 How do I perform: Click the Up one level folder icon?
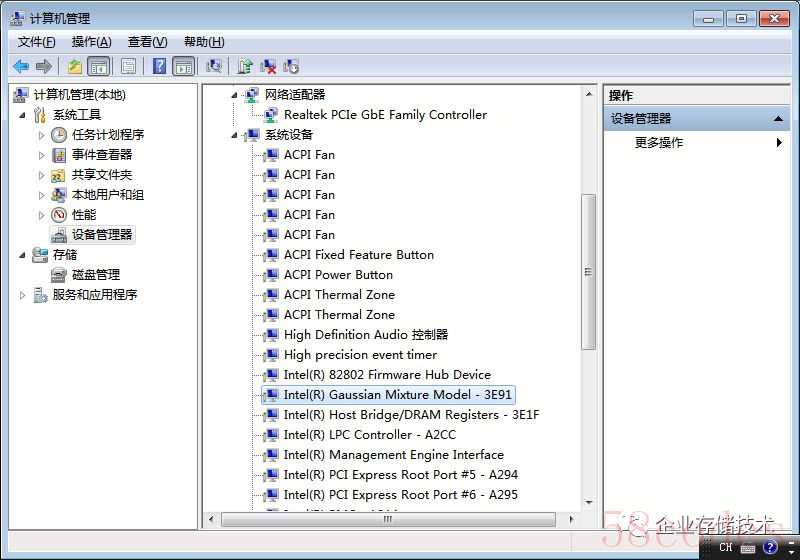pos(74,66)
